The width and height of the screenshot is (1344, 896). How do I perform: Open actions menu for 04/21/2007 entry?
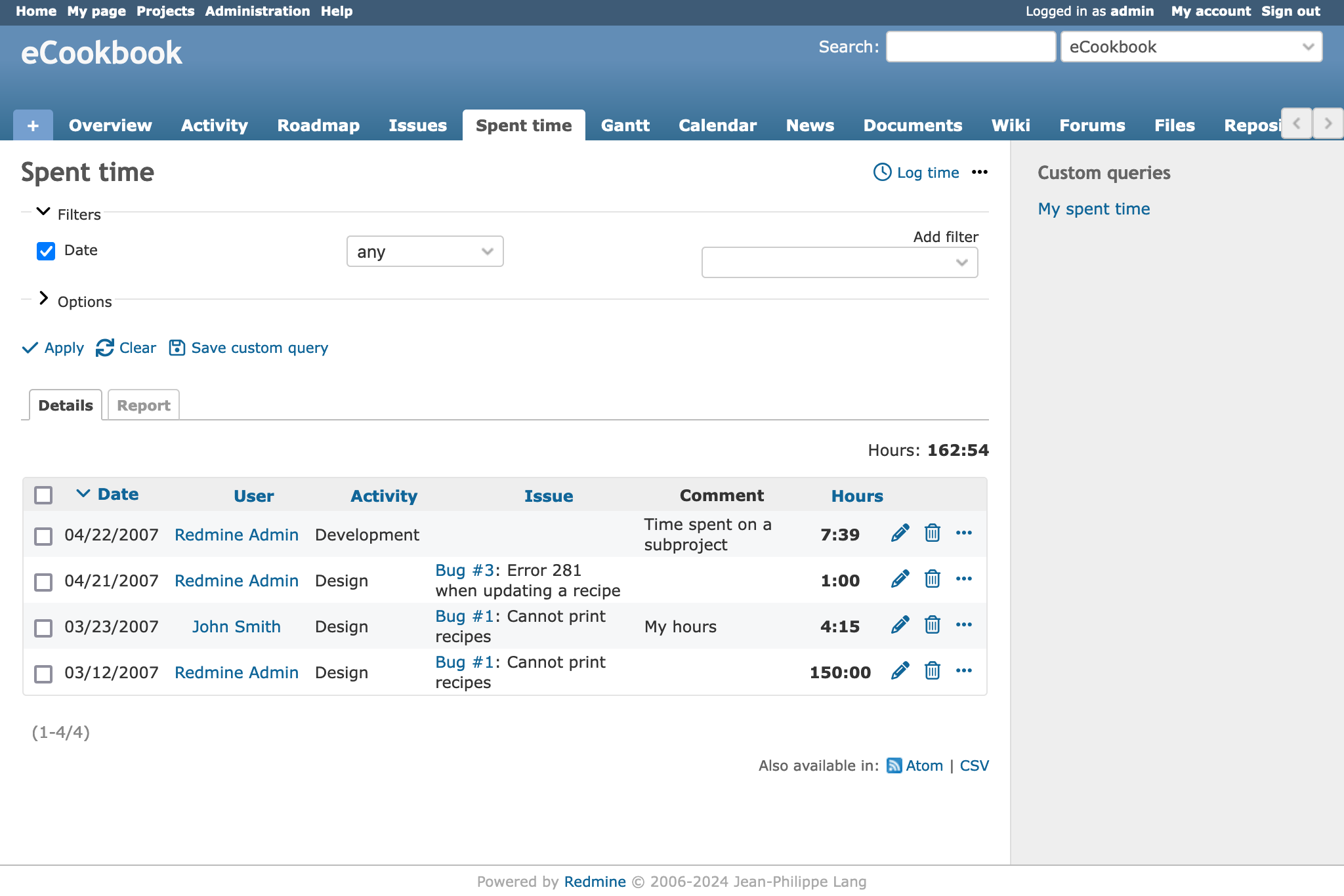[964, 579]
